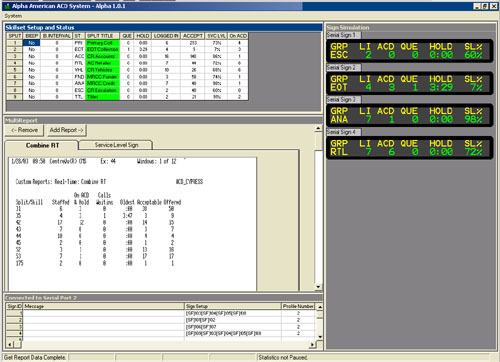Click the GRP RTL sign display
The height and width of the screenshot is (362, 500).
(x=410, y=148)
